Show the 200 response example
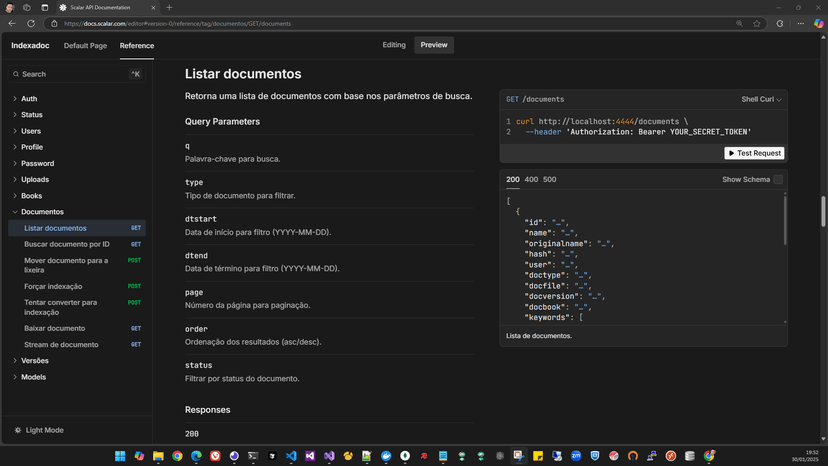828x466 pixels. [513, 180]
